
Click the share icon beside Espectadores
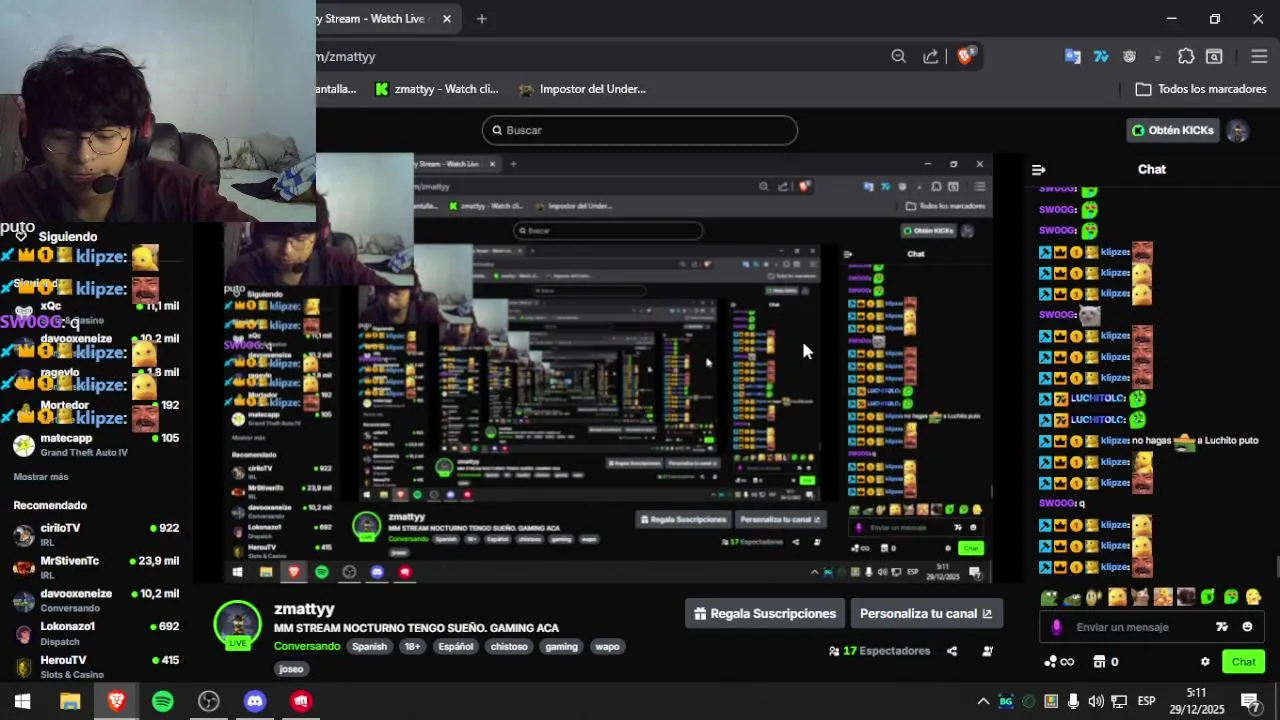(x=952, y=651)
